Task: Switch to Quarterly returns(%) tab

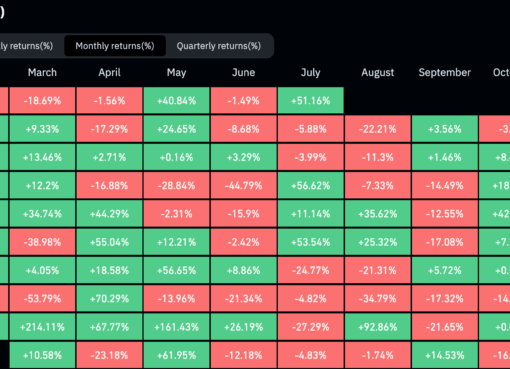Action: (219, 46)
